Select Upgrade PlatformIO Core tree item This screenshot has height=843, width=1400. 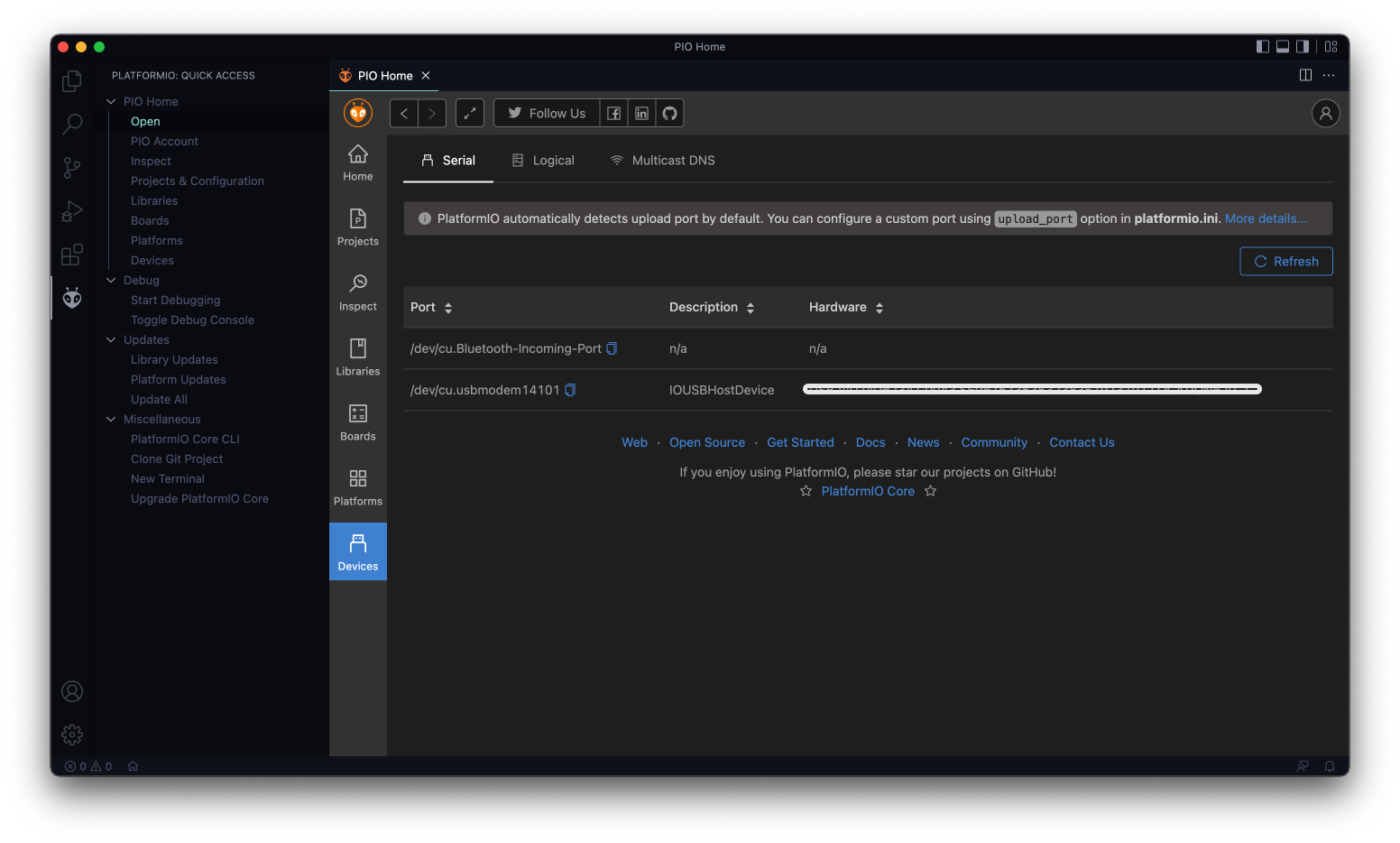(x=199, y=498)
